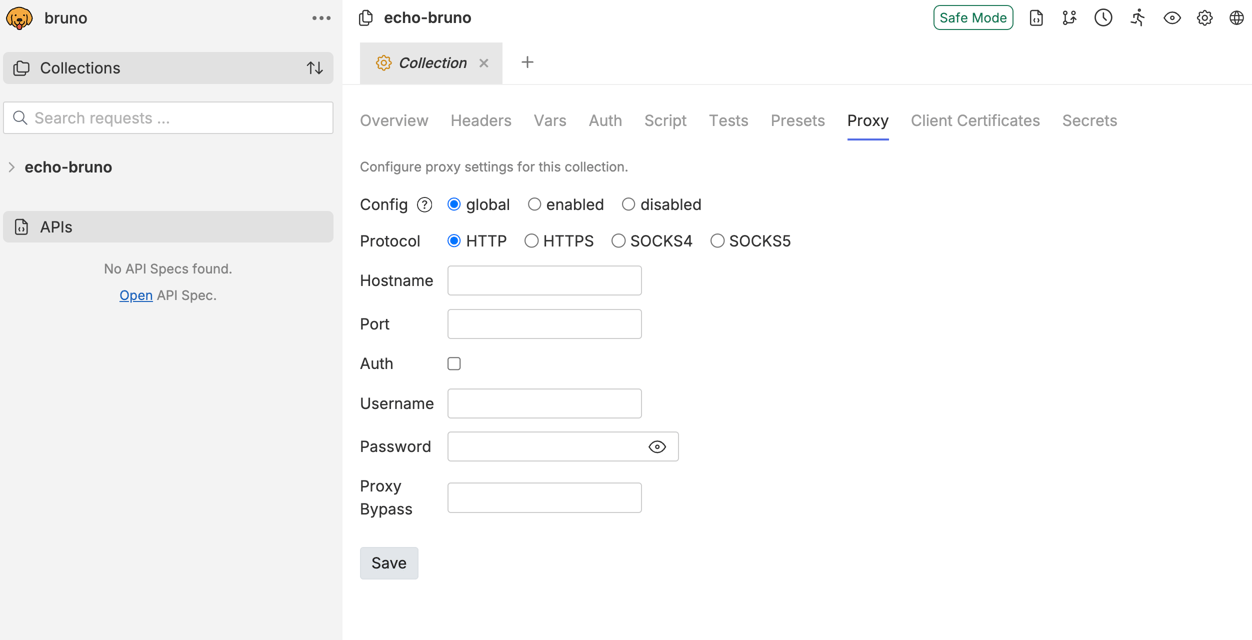
Task: Open the collection runner icon
Action: [1137, 17]
